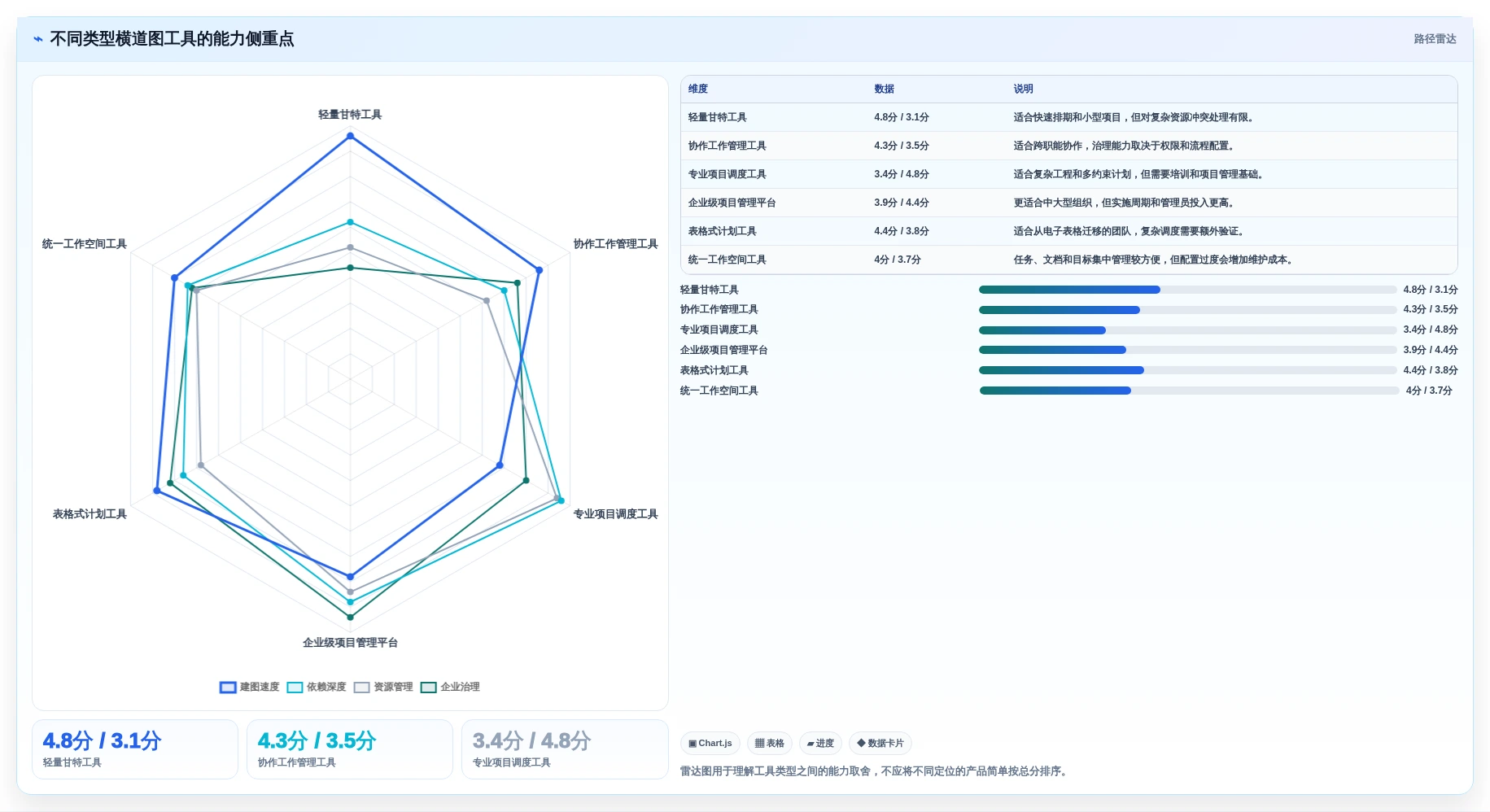Click the Chart.js tag chip

(710, 743)
